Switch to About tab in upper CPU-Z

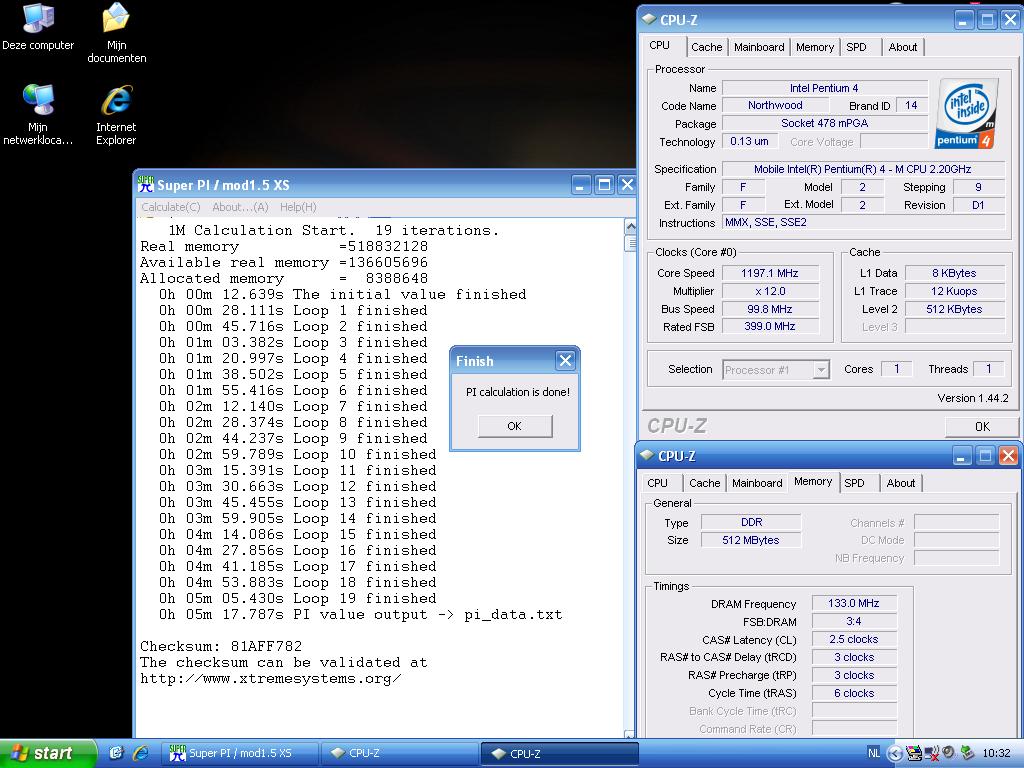tap(903, 47)
